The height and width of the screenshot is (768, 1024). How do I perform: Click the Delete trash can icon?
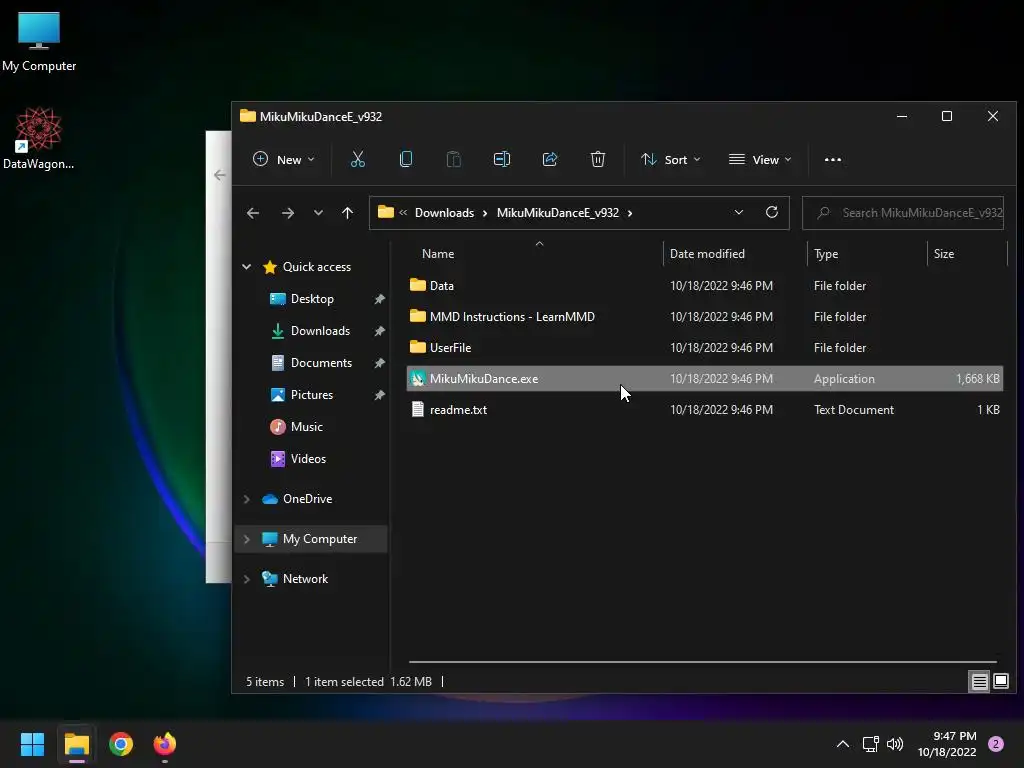tap(598, 159)
